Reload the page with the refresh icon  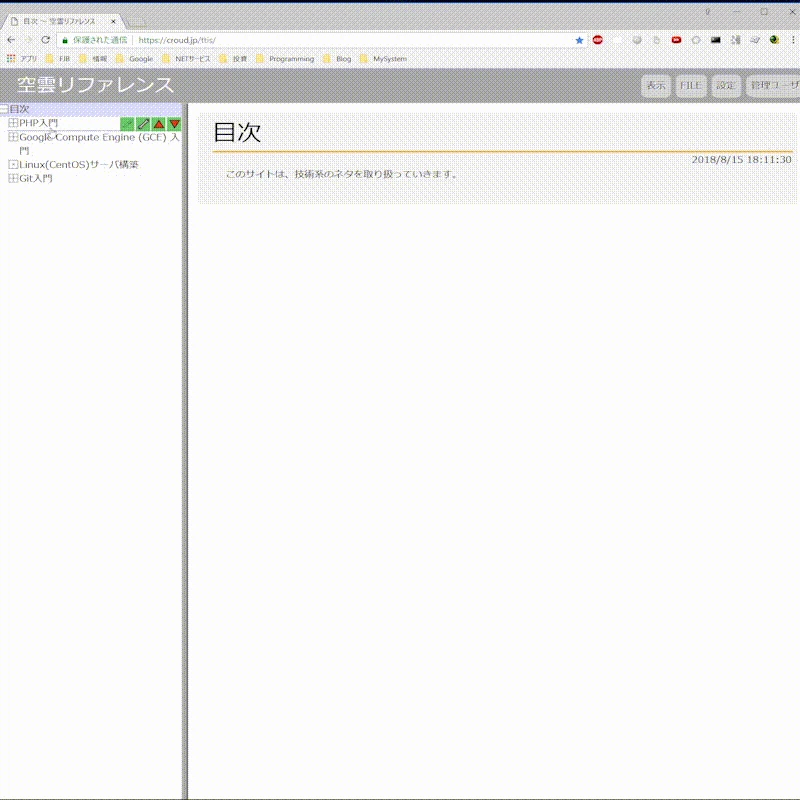(x=45, y=40)
